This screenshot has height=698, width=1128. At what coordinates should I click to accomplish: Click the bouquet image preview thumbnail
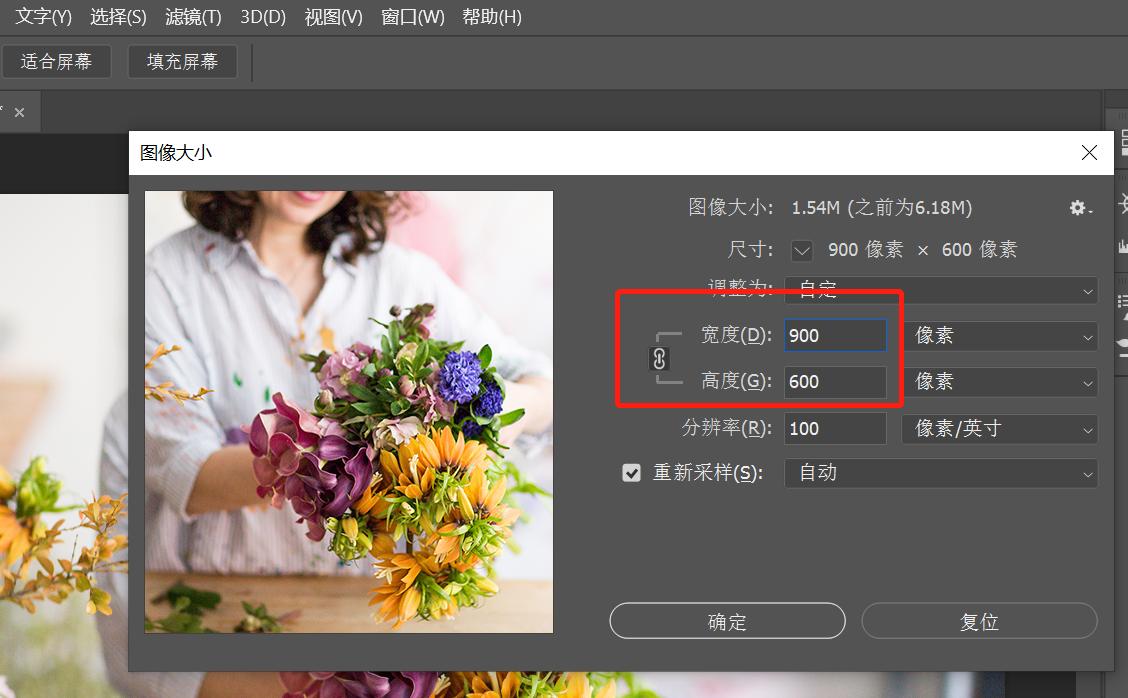tap(348, 410)
